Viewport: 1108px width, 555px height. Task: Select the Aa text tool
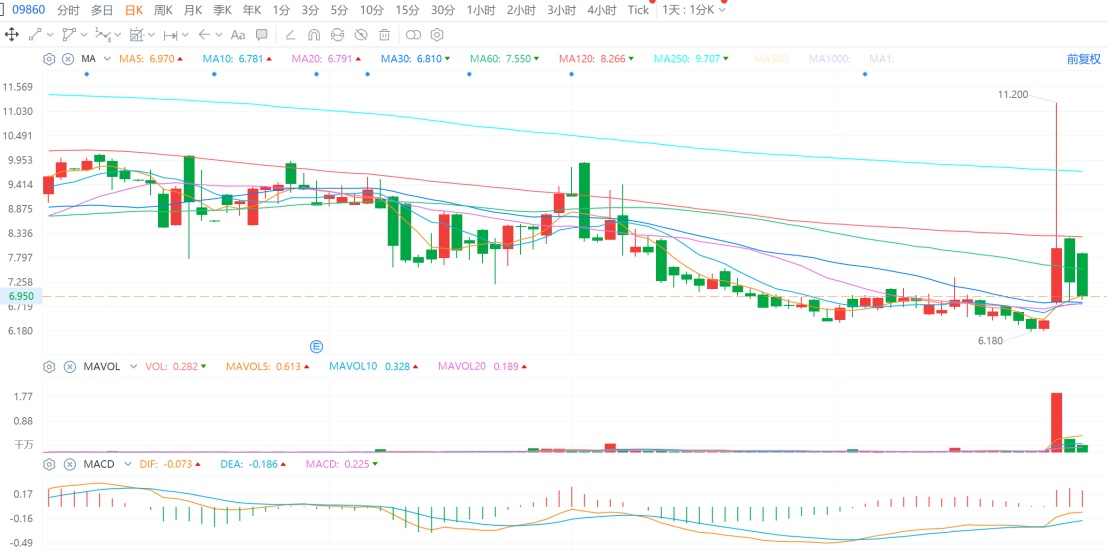coord(238,34)
